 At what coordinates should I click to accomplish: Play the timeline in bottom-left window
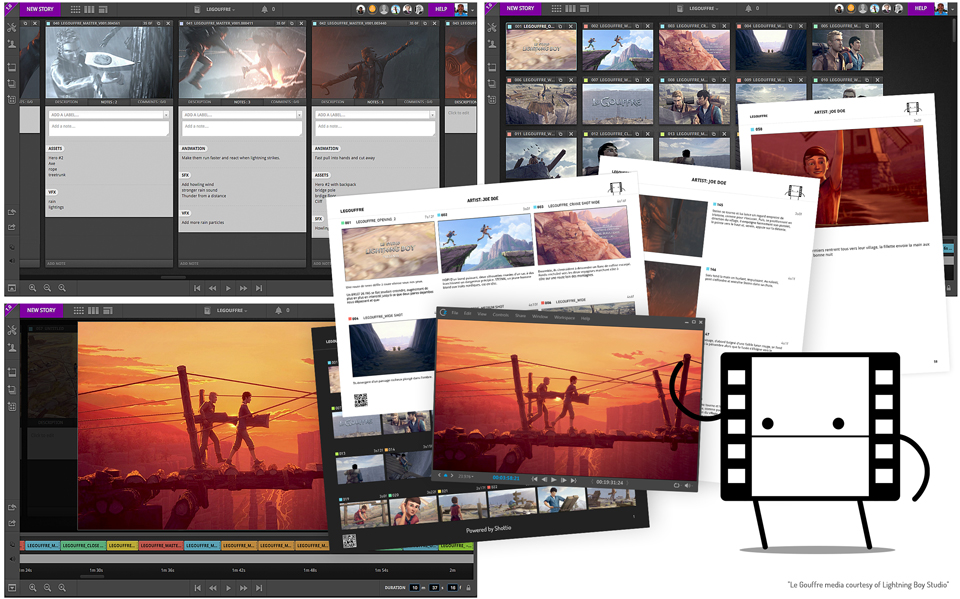(228, 588)
